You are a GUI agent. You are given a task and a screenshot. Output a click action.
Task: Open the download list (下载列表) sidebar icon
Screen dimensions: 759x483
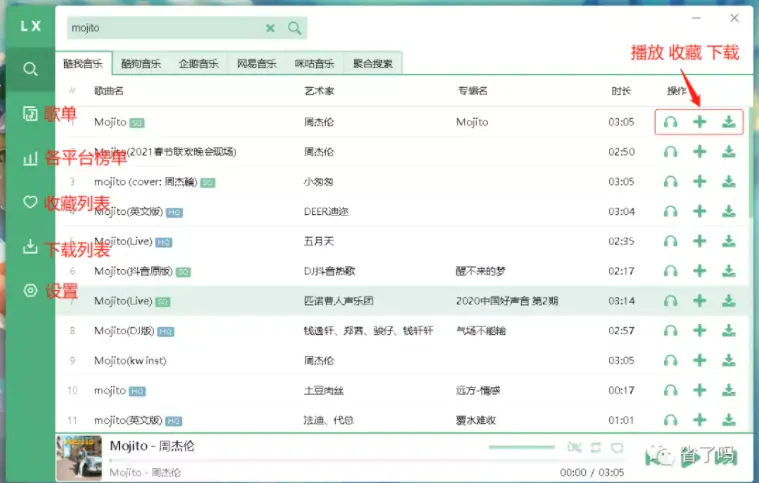(30, 247)
